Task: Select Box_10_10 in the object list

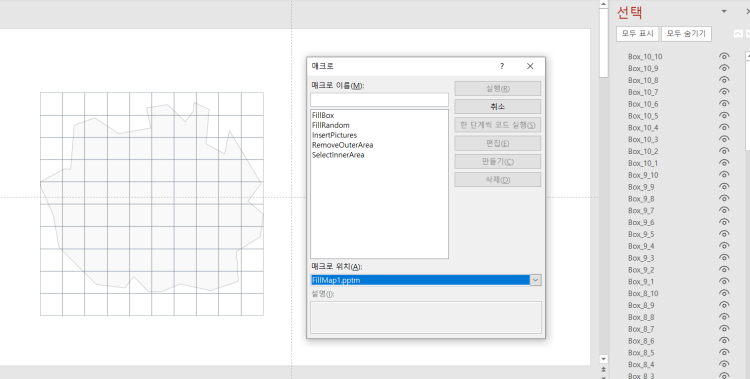Action: coord(645,56)
